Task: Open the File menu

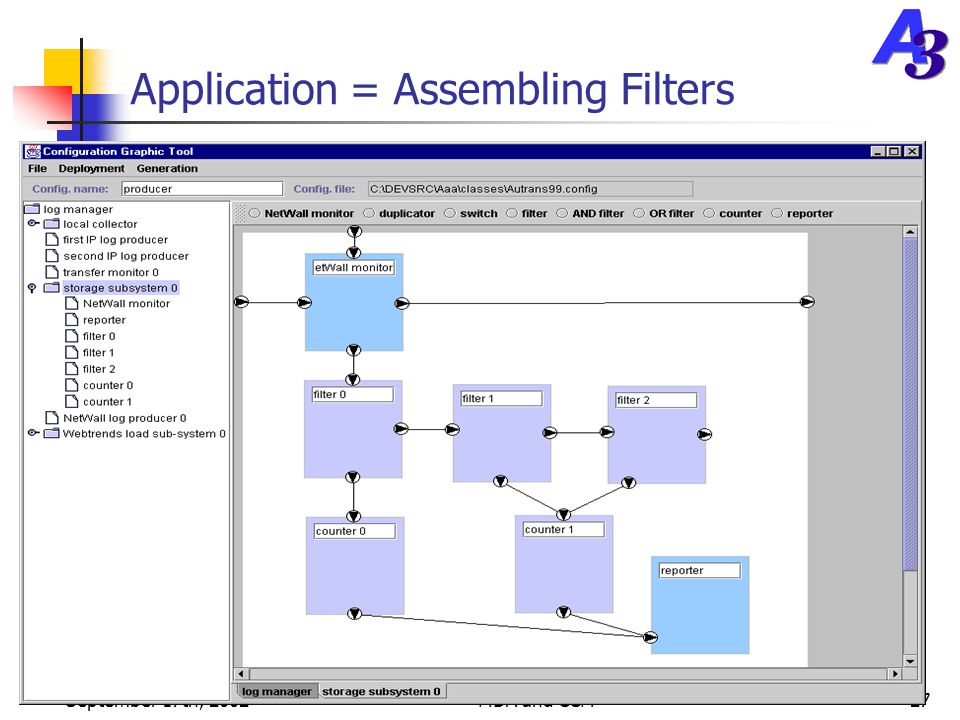Action: point(37,168)
